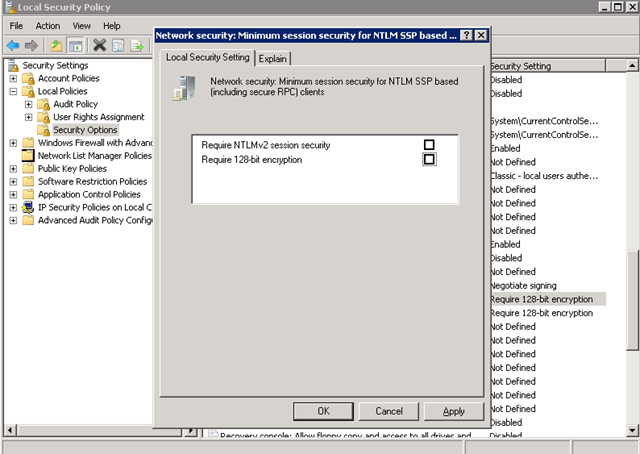
Task: Select the Classic - local users authe… value
Action: [544, 176]
